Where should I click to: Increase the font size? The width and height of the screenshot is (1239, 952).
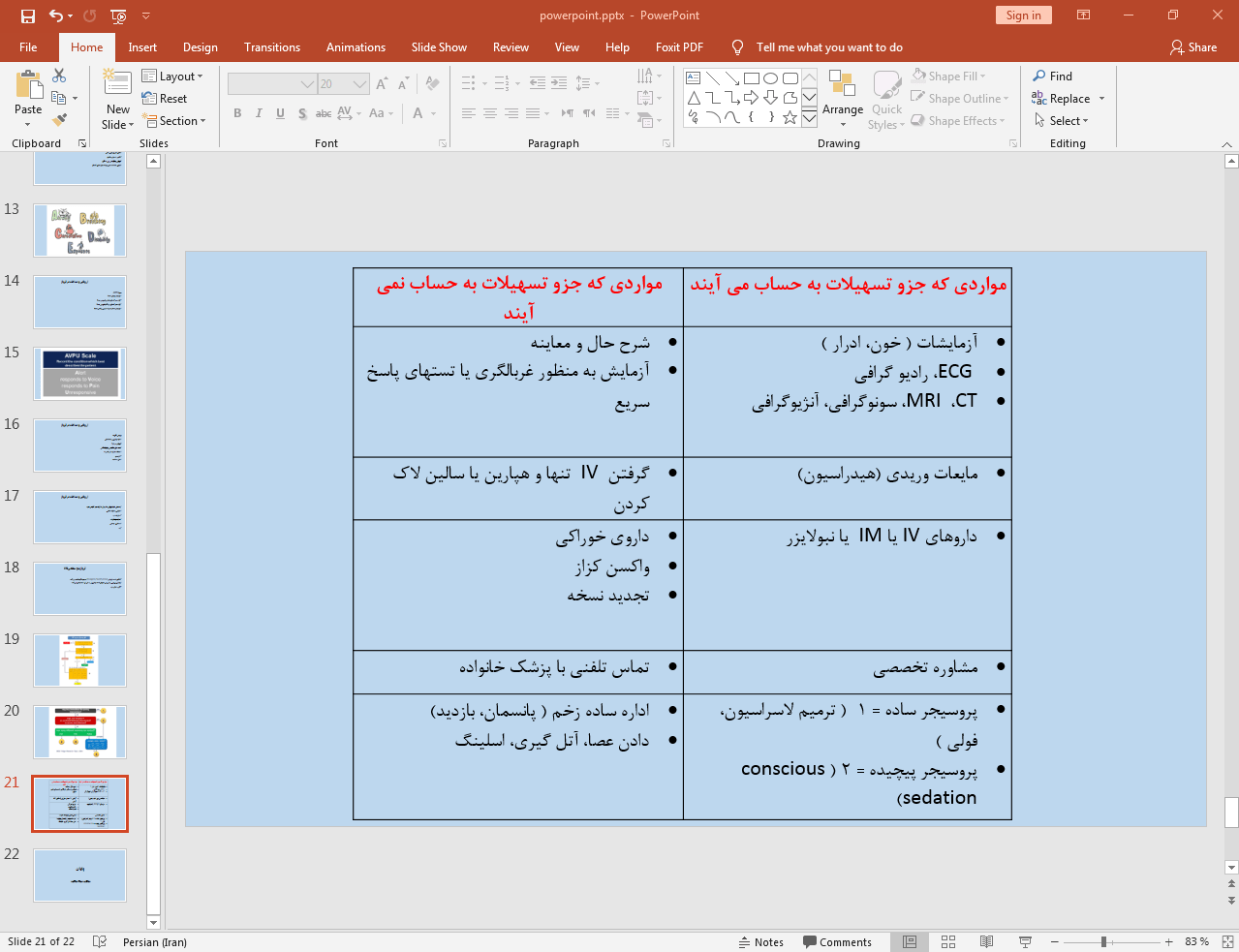click(382, 84)
